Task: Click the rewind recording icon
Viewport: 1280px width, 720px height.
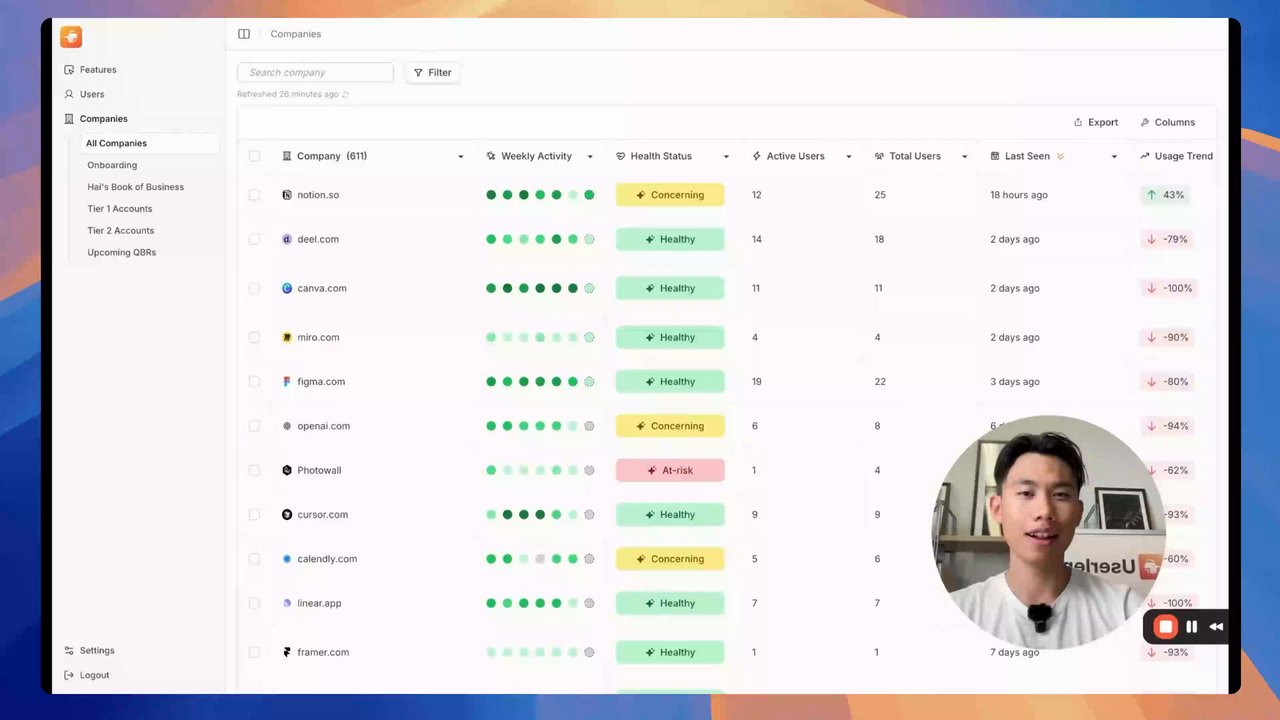Action: tap(1216, 627)
